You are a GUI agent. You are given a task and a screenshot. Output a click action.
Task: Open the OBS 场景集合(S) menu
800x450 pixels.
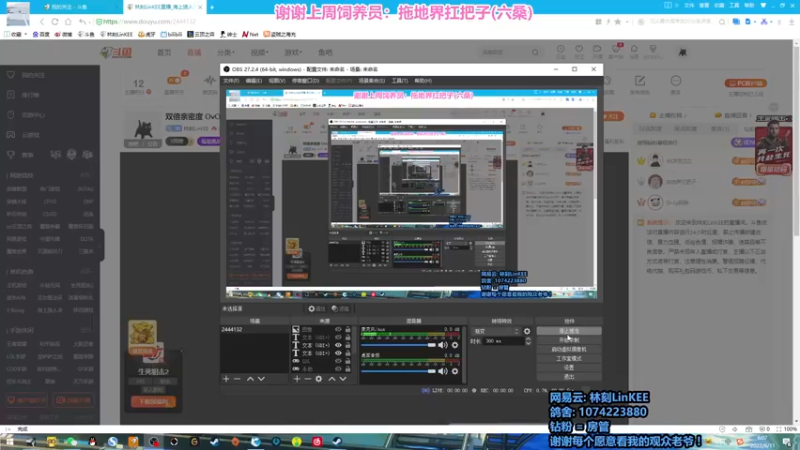coord(371,81)
